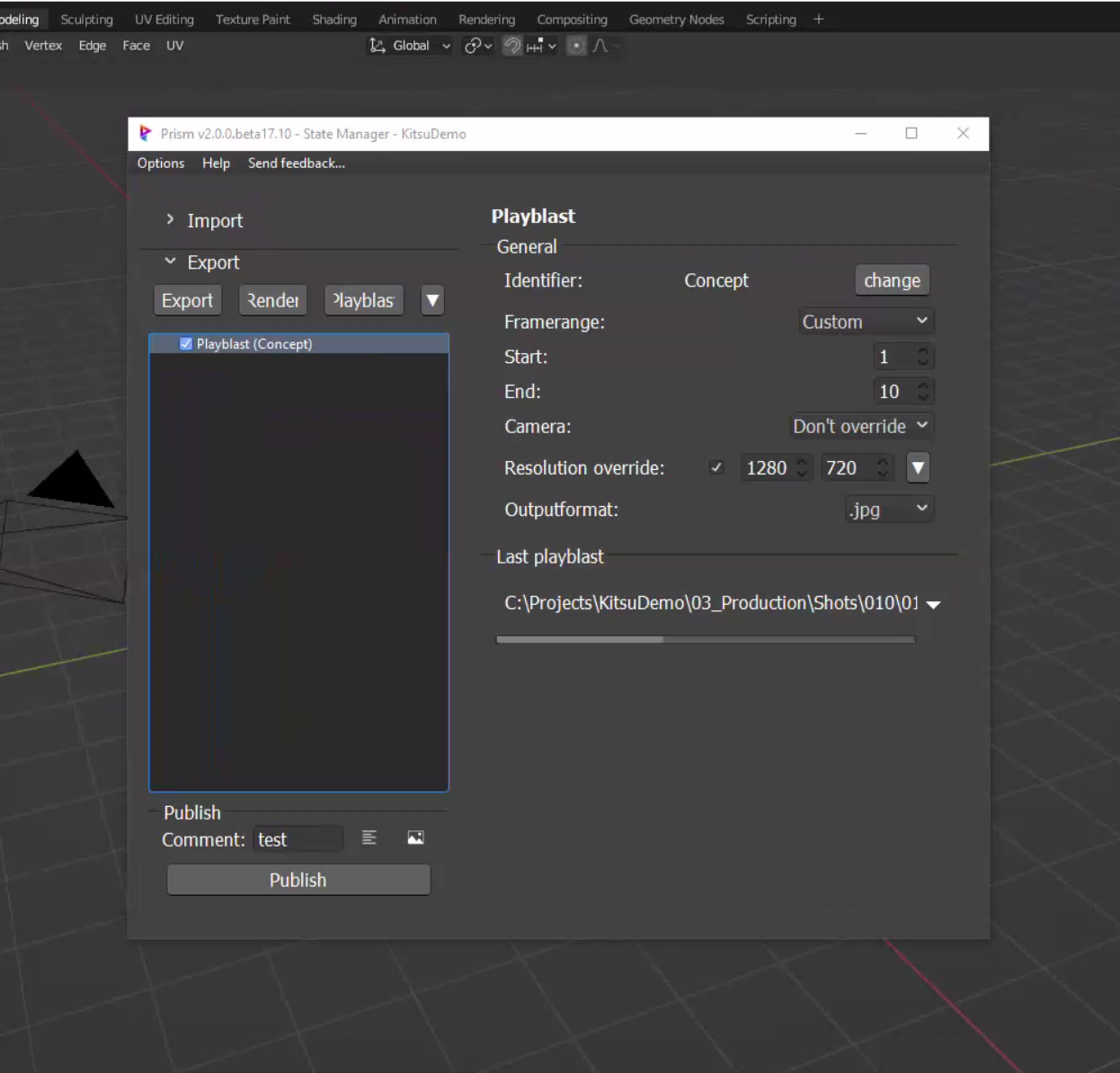The image size is (1120, 1073).
Task: Click the Comment text field
Action: point(298,839)
